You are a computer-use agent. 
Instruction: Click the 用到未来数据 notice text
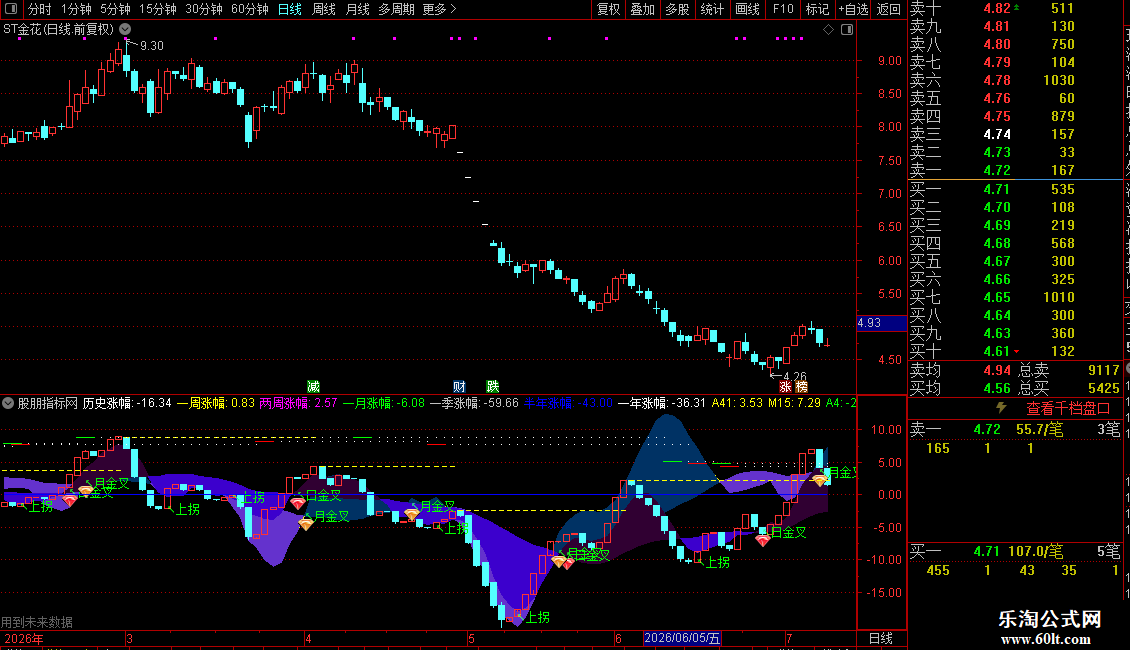(x=37, y=622)
